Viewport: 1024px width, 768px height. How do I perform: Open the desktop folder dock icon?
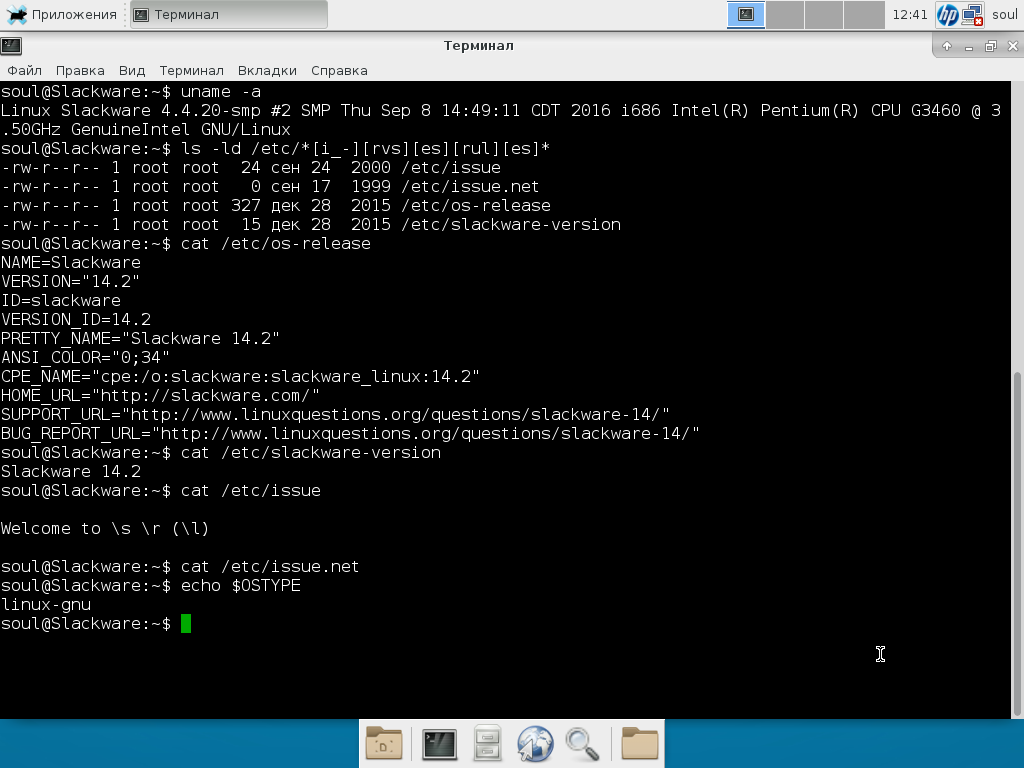pyautogui.click(x=384, y=743)
